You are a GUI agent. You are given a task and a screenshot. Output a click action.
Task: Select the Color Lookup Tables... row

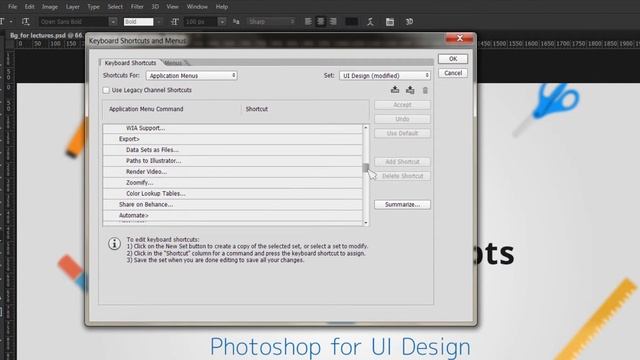(x=232, y=193)
